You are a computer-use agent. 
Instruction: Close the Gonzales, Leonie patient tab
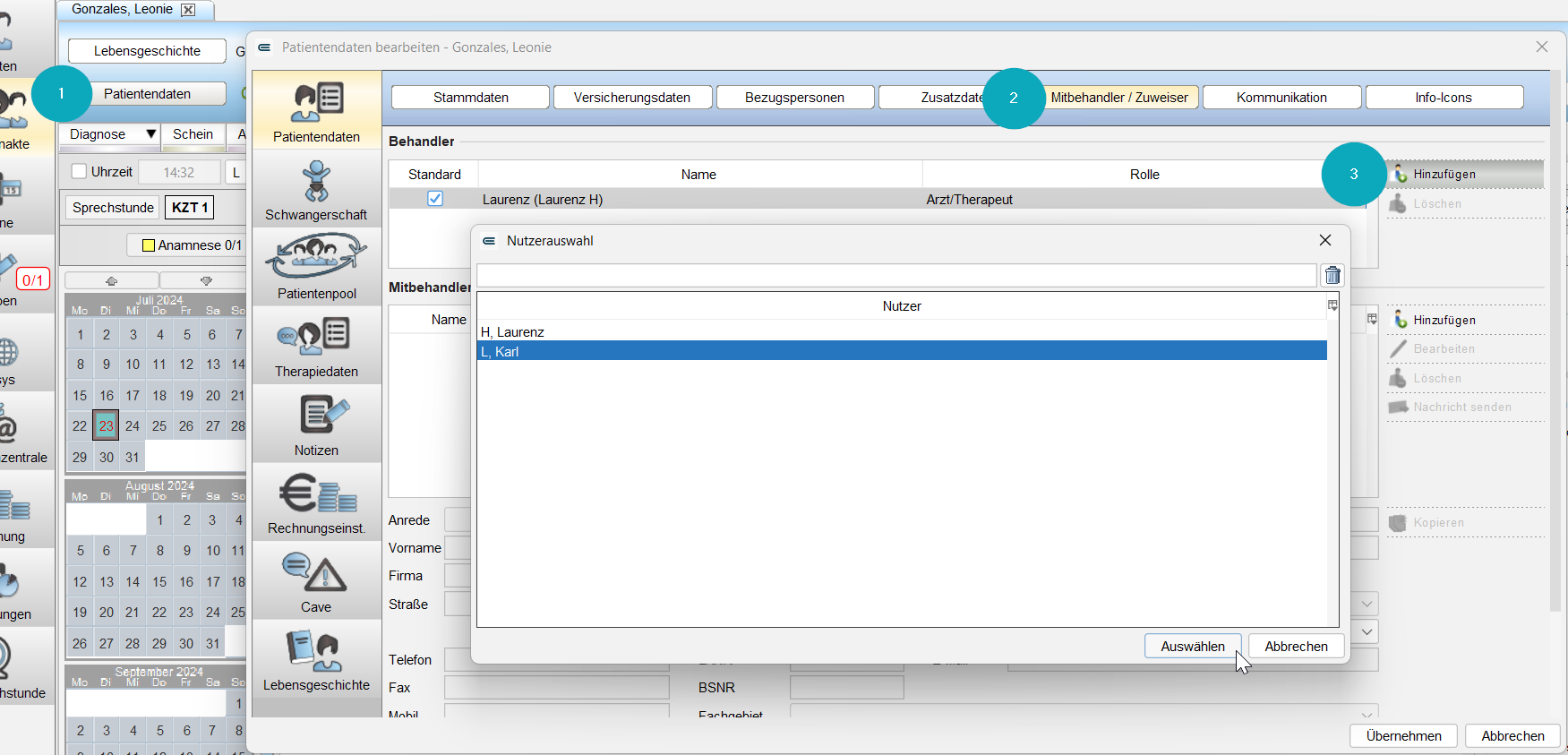click(188, 10)
